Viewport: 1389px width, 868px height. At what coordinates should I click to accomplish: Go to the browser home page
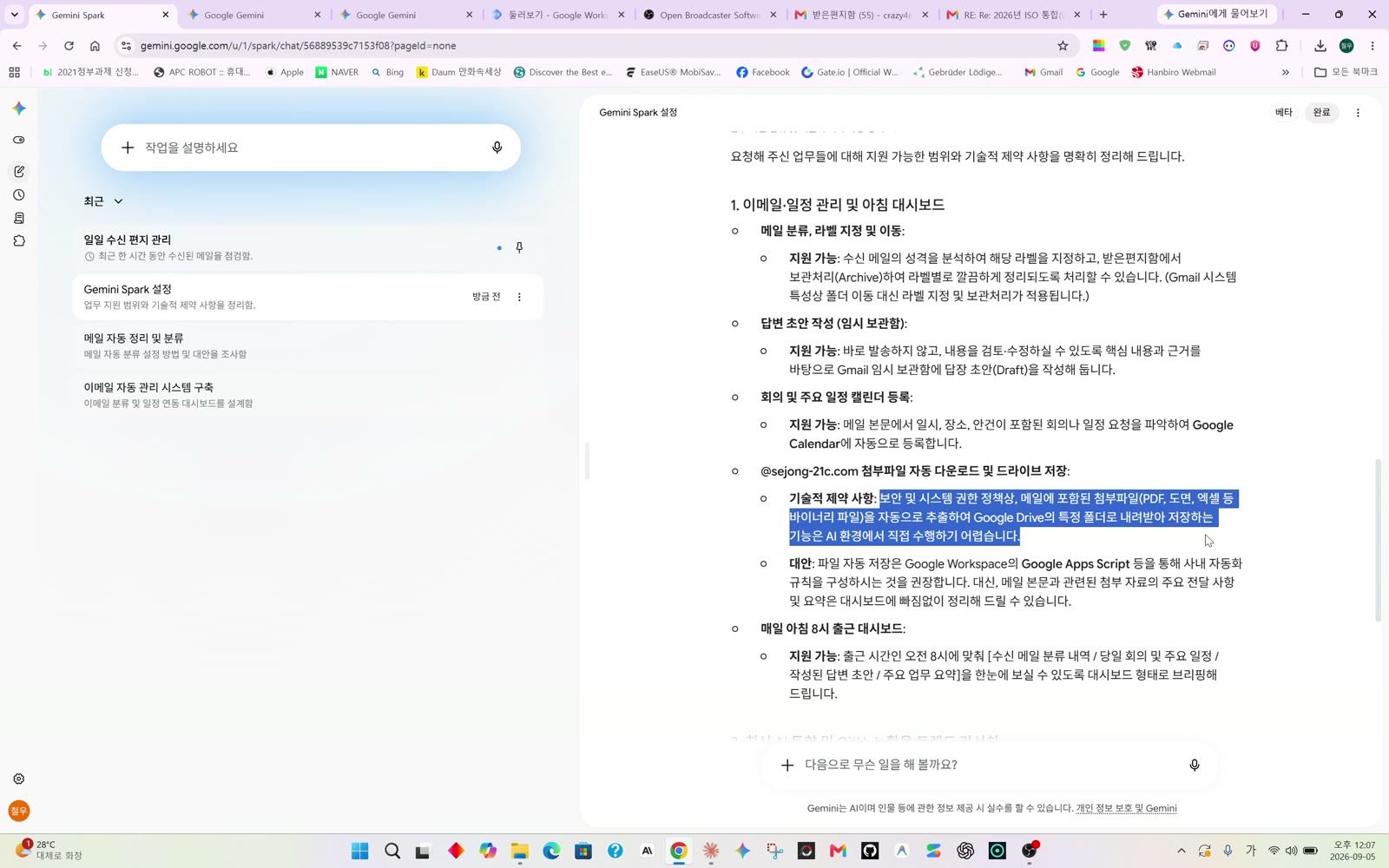coord(95,46)
